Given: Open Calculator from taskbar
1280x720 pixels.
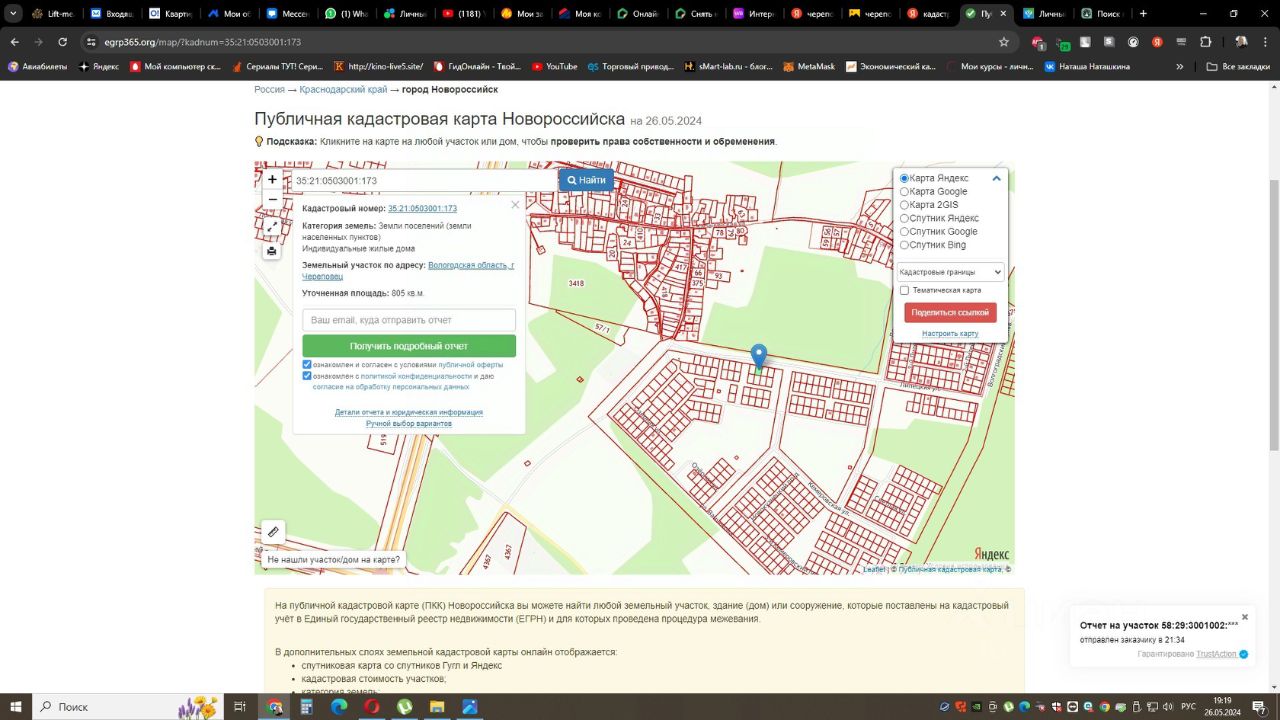Looking at the screenshot, I should [x=307, y=706].
